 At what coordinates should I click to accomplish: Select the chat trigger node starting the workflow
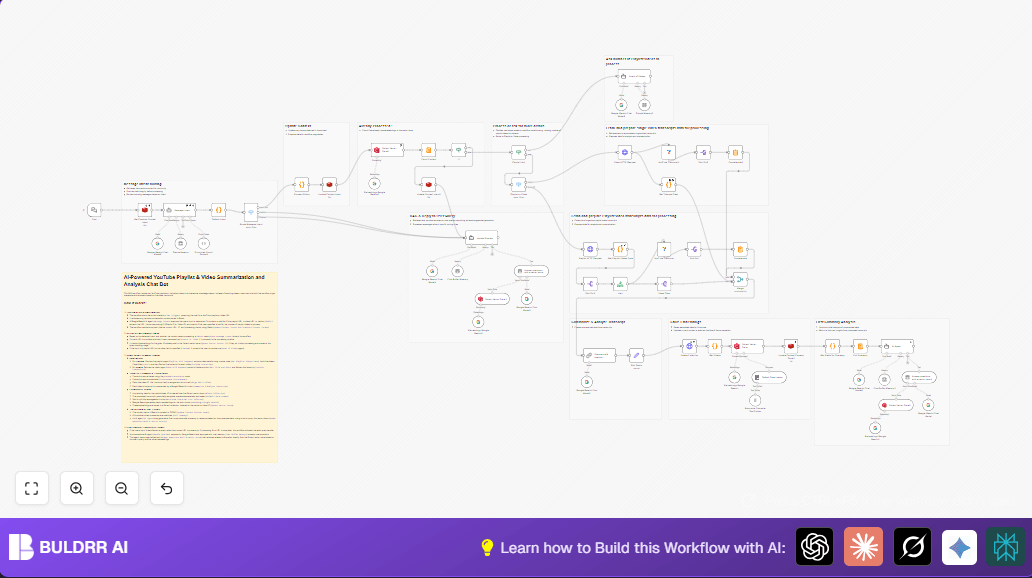tap(94, 210)
